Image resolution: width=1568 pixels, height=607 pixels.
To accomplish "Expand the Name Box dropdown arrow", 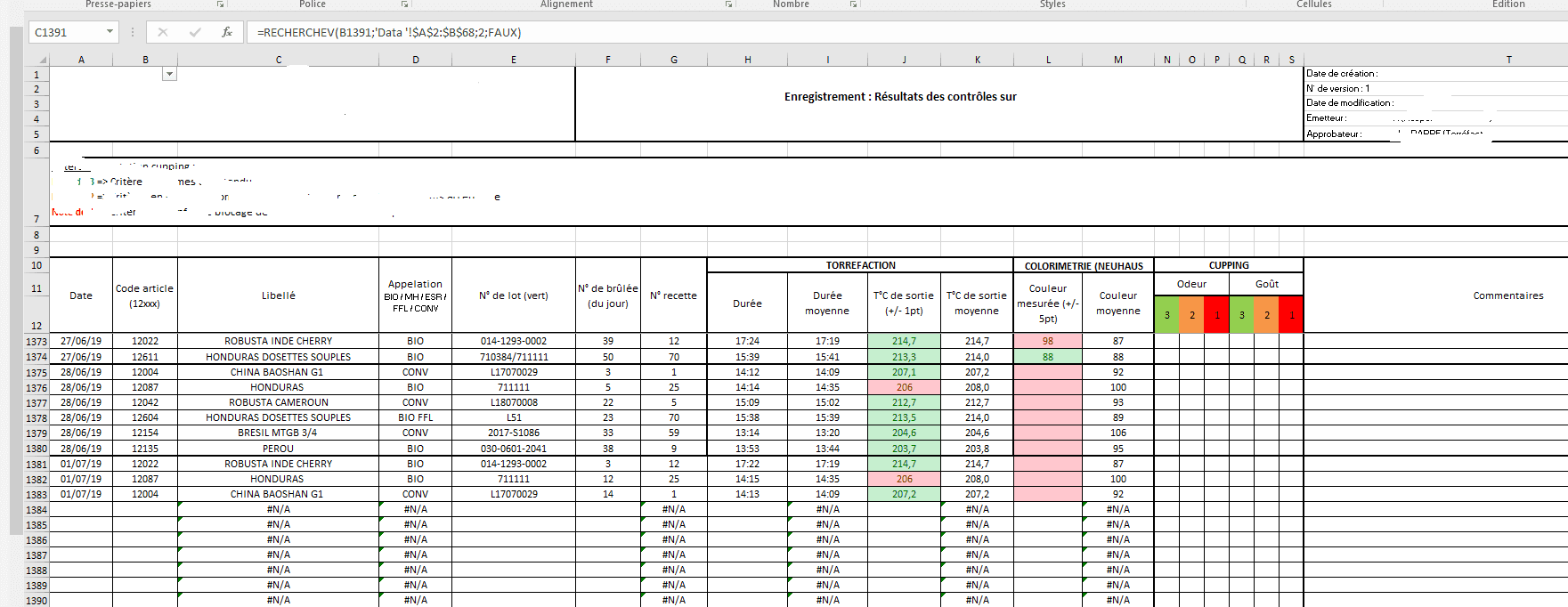I will click(110, 32).
